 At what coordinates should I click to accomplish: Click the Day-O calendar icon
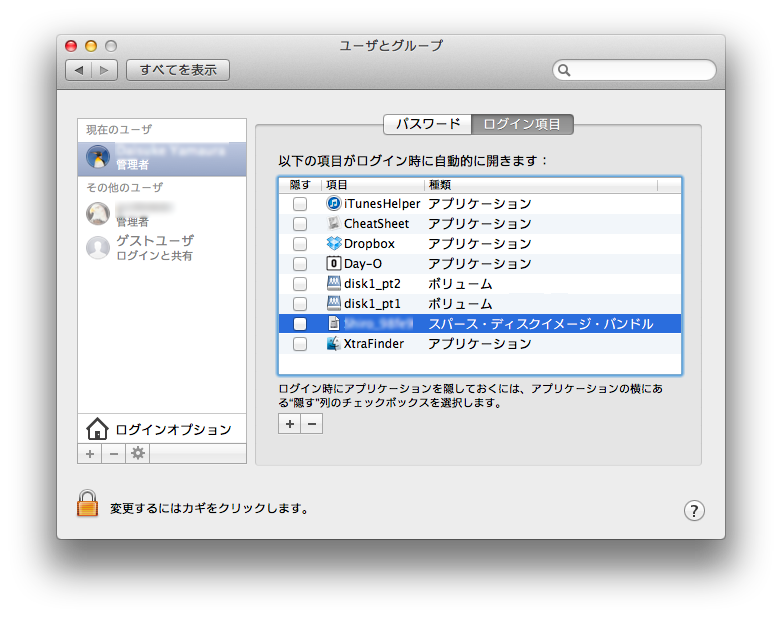[334, 263]
